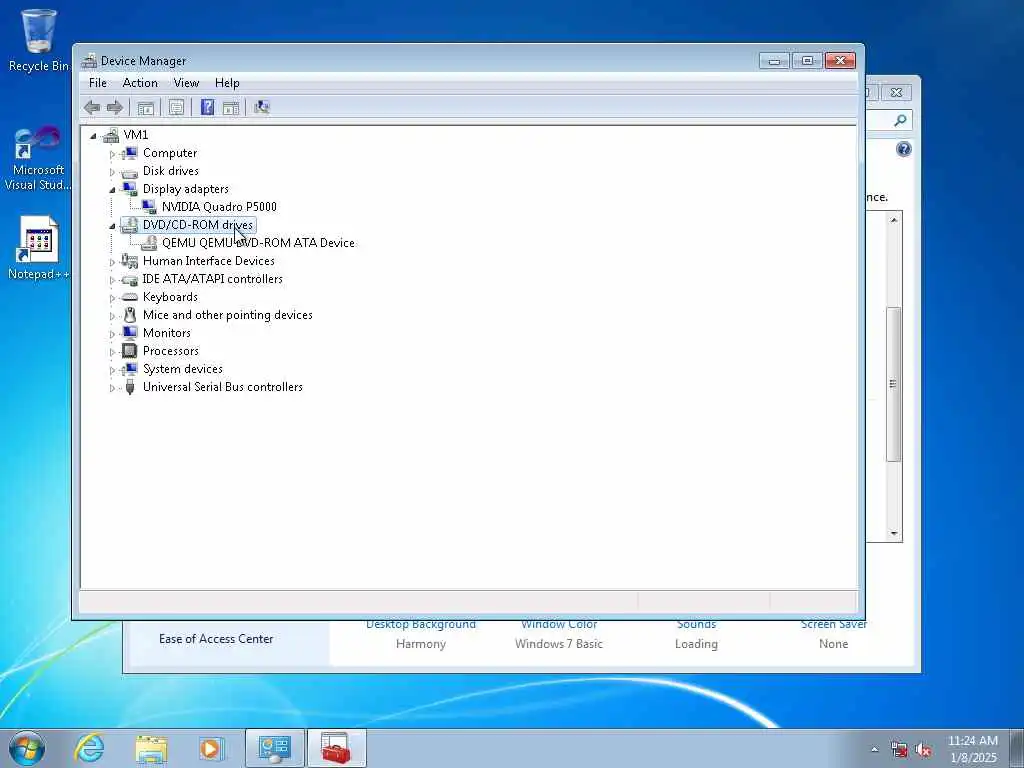Open the help icon in the background window
Viewport: 1024px width, 768px height.
(x=903, y=150)
